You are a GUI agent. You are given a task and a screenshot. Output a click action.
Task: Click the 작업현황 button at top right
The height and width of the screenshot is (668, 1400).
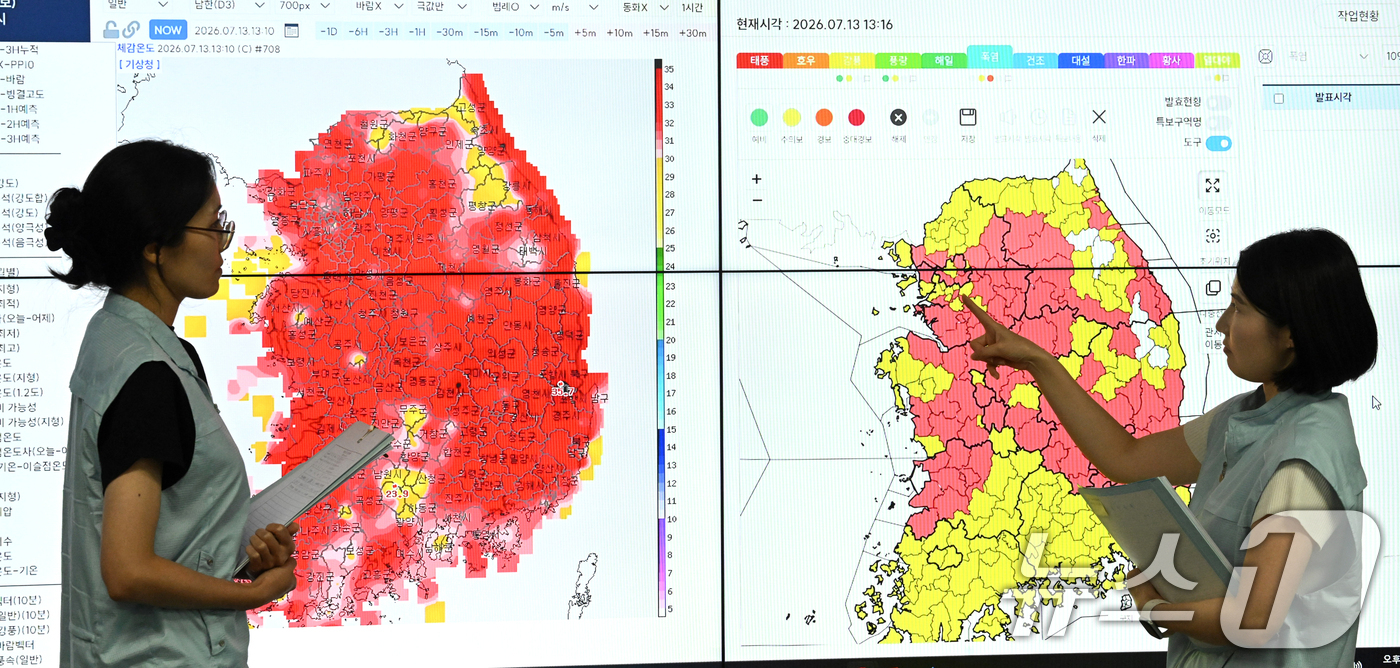pyautogui.click(x=1358, y=16)
